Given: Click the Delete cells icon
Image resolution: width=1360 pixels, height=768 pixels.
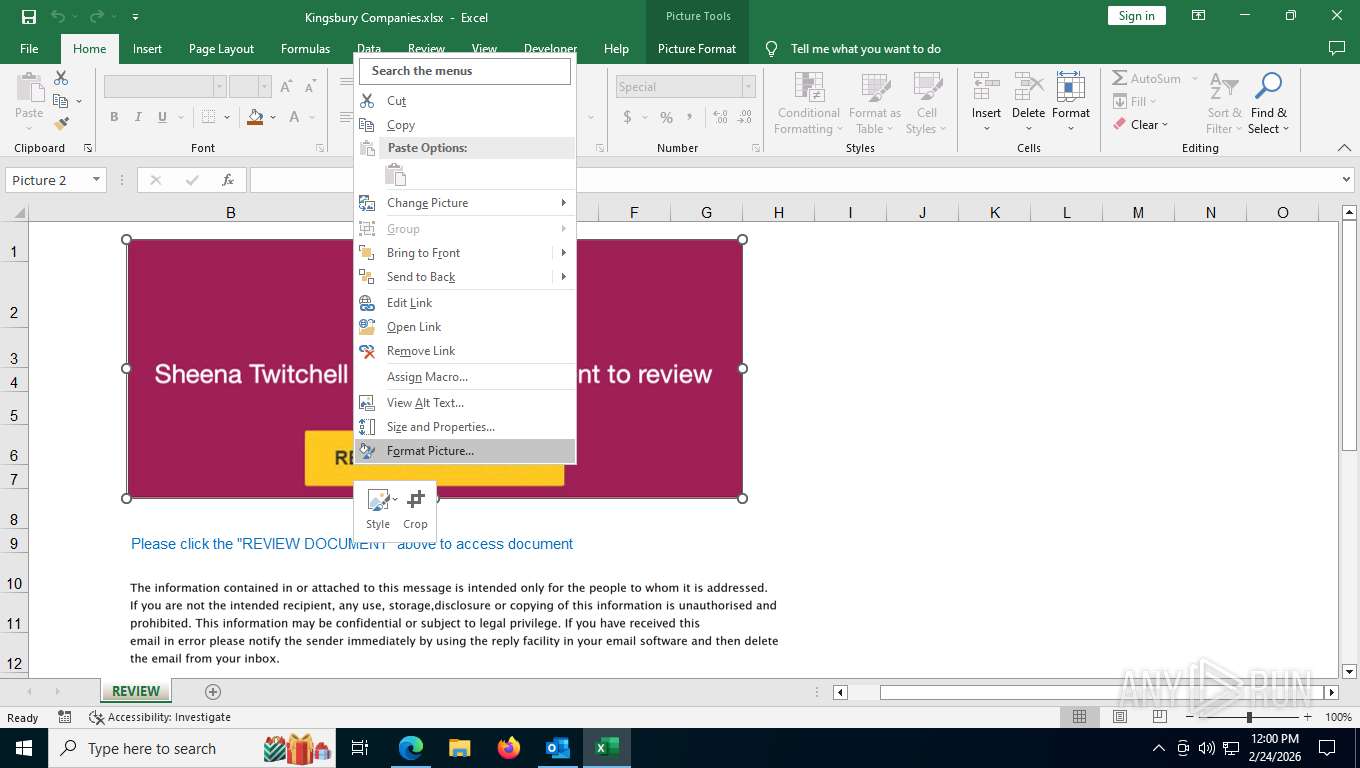Looking at the screenshot, I should pyautogui.click(x=1028, y=86).
